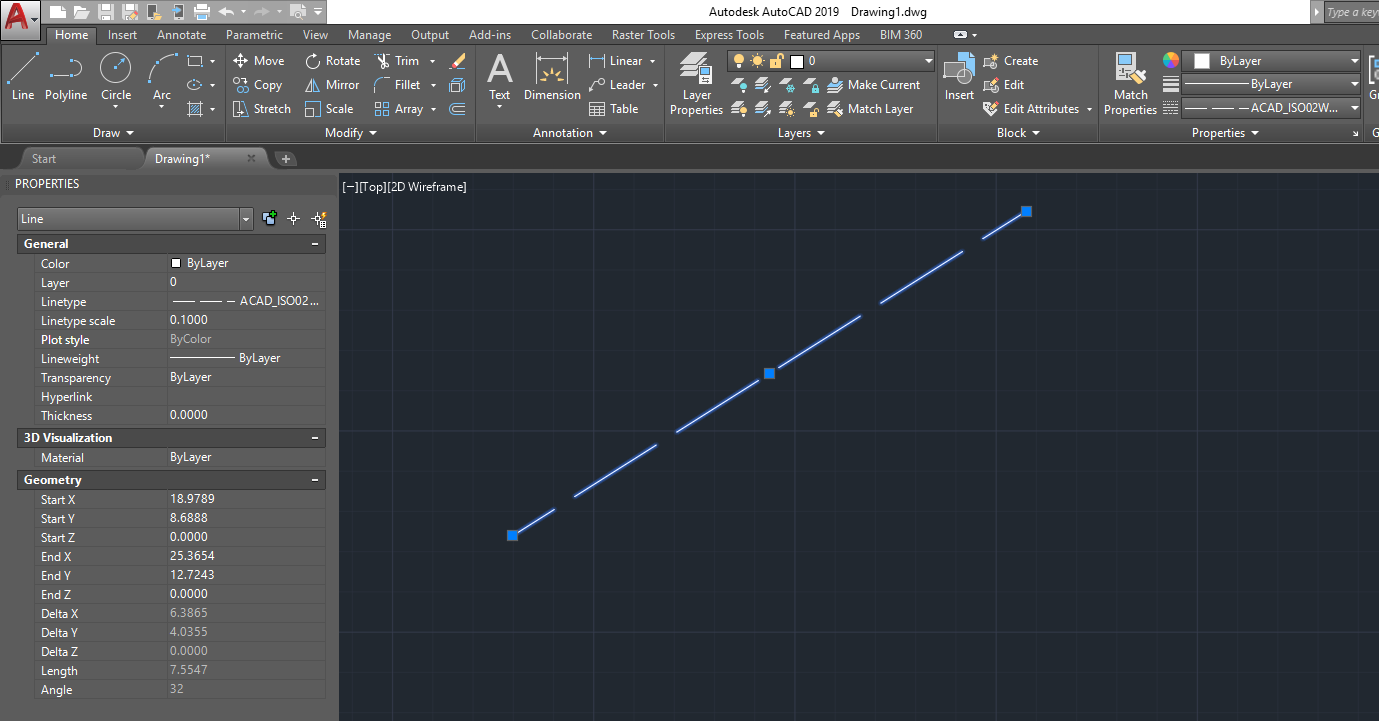Toggle the freeze layer sun icon
1379x721 pixels.
tap(758, 61)
